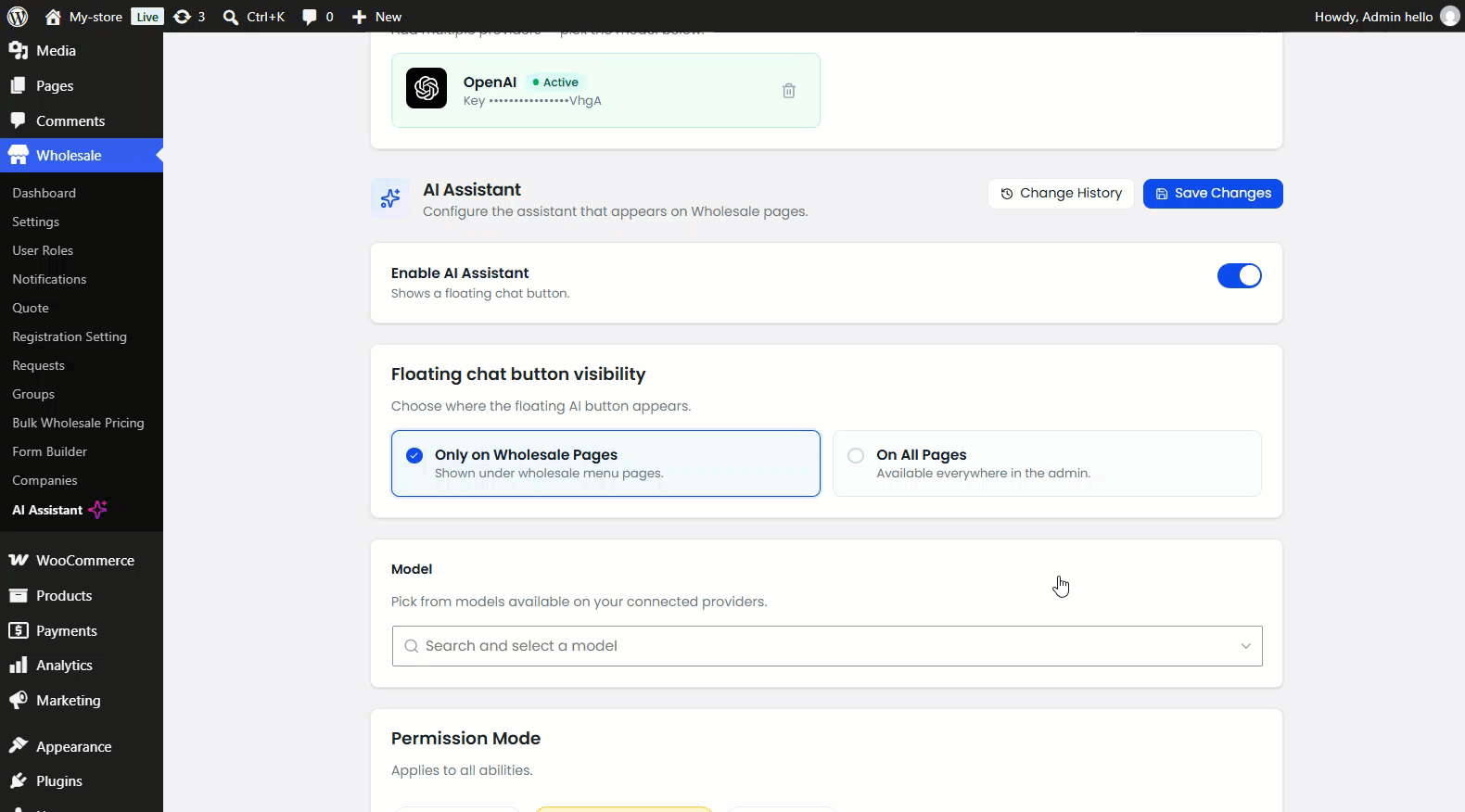Click the OpenAI logo icon
Screen dimensions: 1465x812
click(427, 89)
